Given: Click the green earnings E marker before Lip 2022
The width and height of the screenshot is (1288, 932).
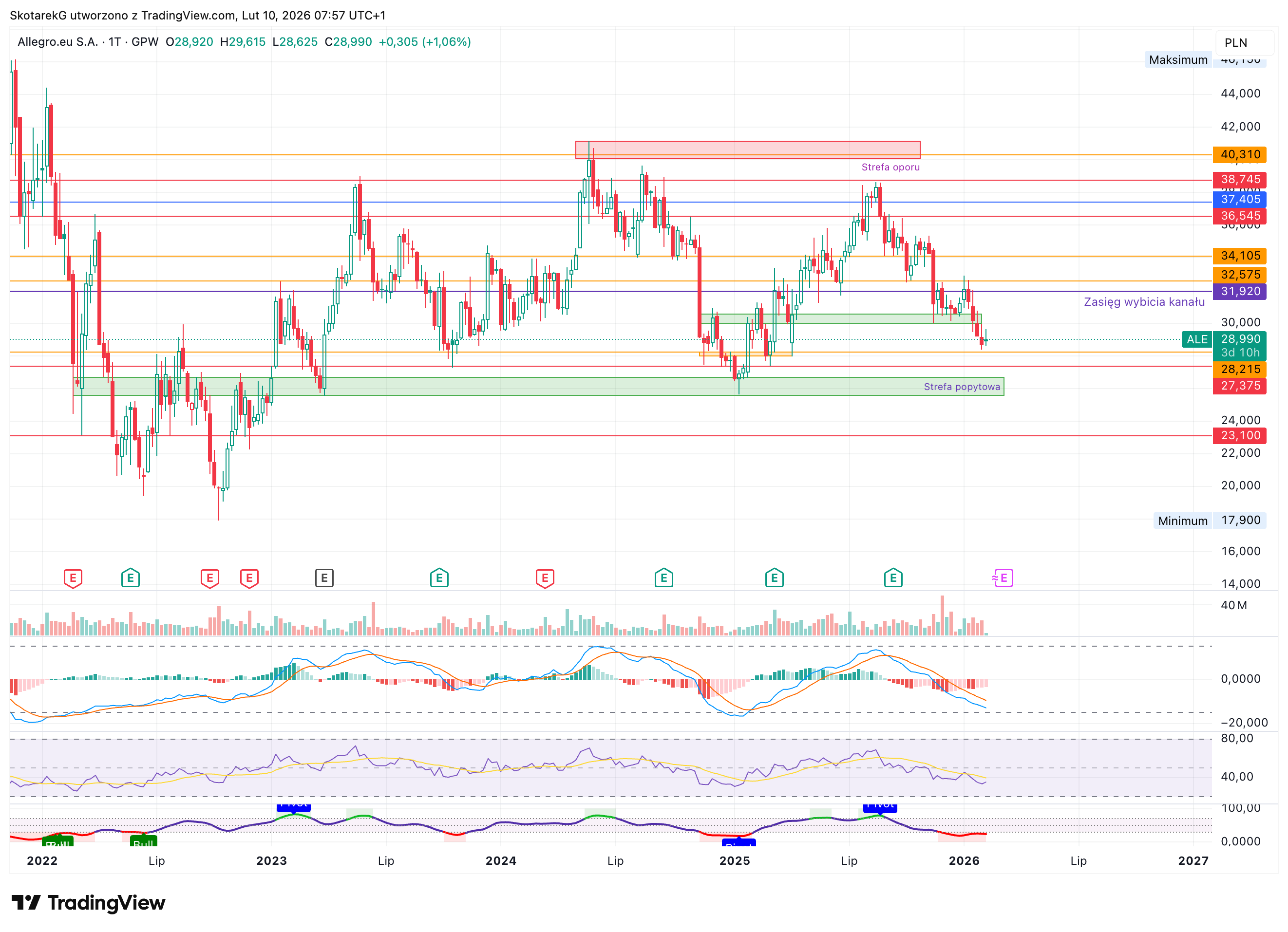Looking at the screenshot, I should (131, 578).
